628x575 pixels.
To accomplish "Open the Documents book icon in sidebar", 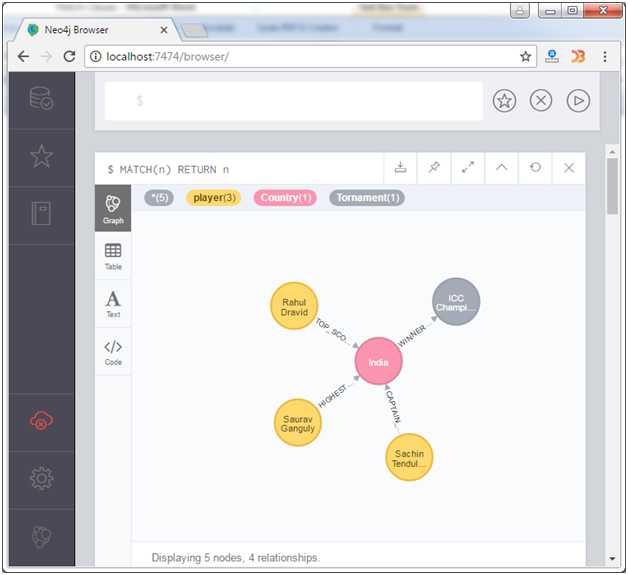I will tap(41, 213).
